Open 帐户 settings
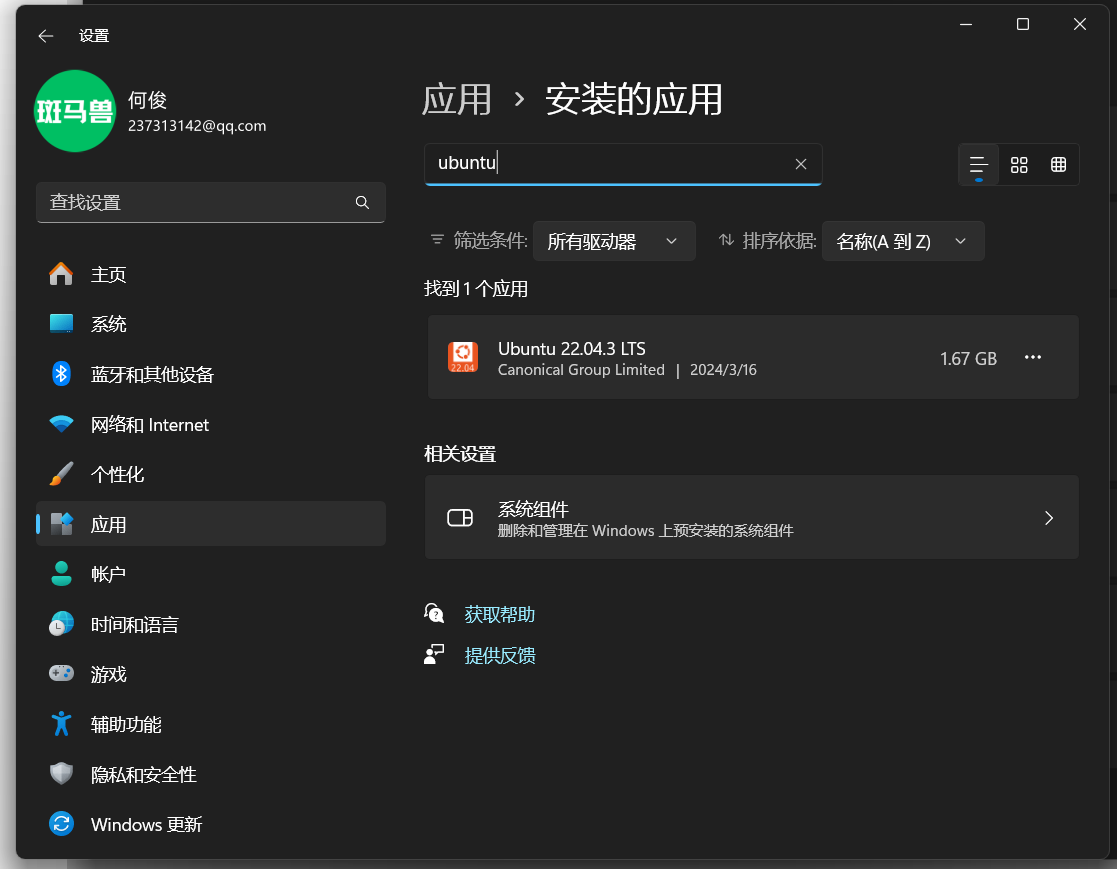 pyautogui.click(x=211, y=574)
